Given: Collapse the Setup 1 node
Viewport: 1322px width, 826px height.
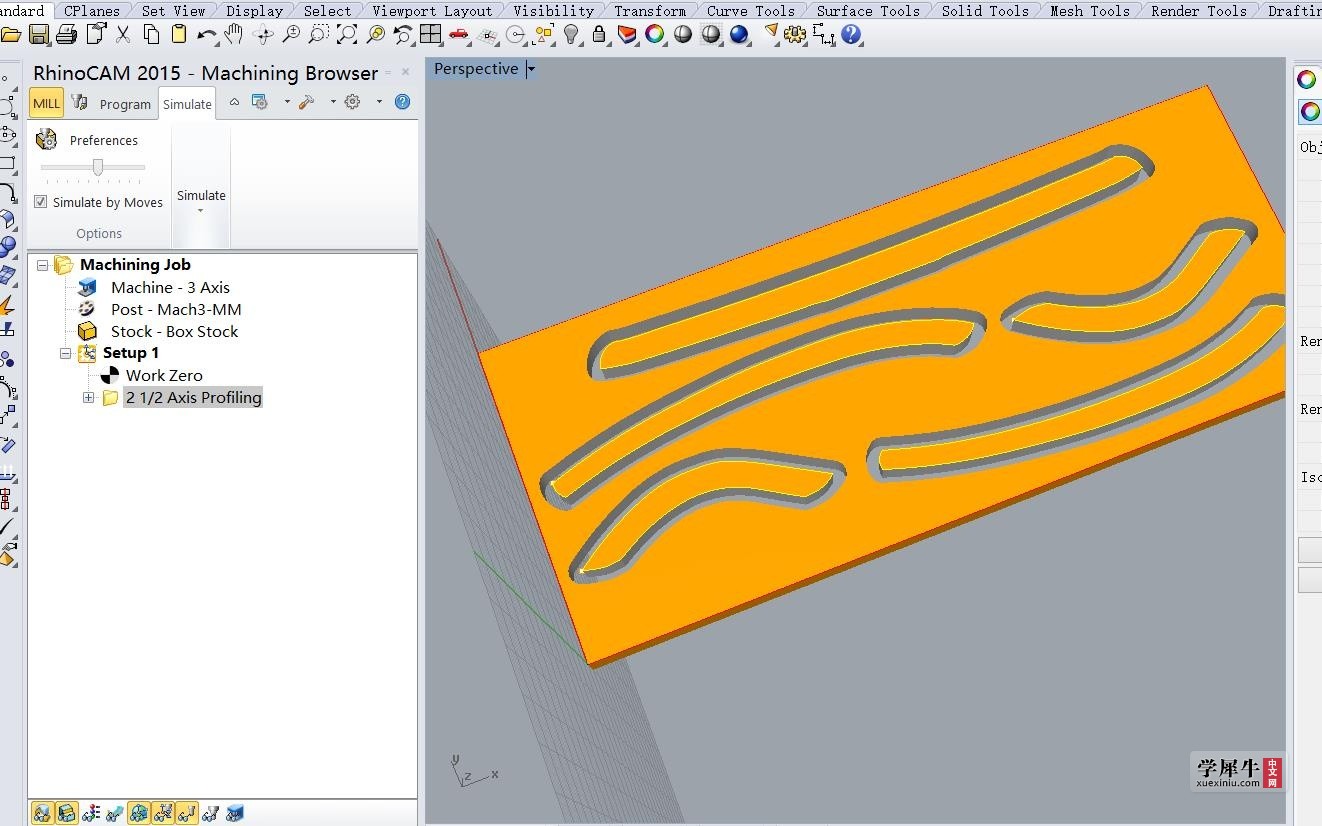Looking at the screenshot, I should 65,353.
